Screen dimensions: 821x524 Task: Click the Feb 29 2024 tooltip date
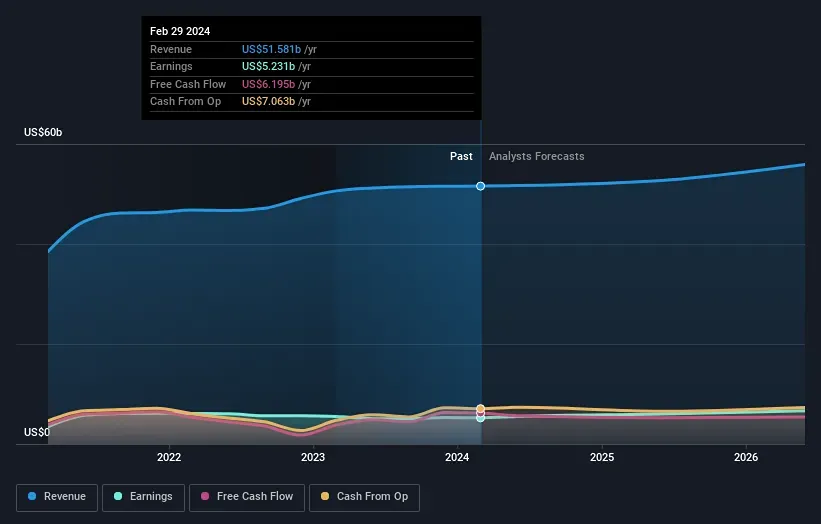[180, 31]
